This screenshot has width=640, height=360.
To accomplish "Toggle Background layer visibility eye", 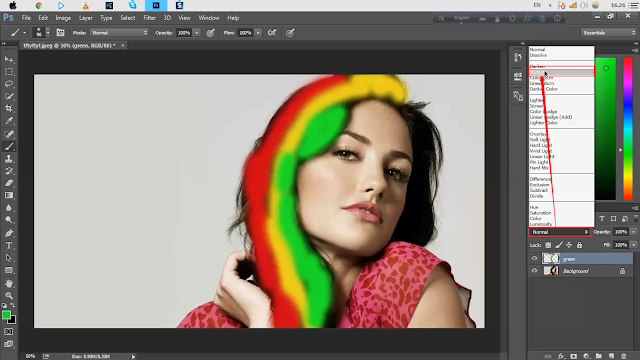I will pyautogui.click(x=534, y=271).
